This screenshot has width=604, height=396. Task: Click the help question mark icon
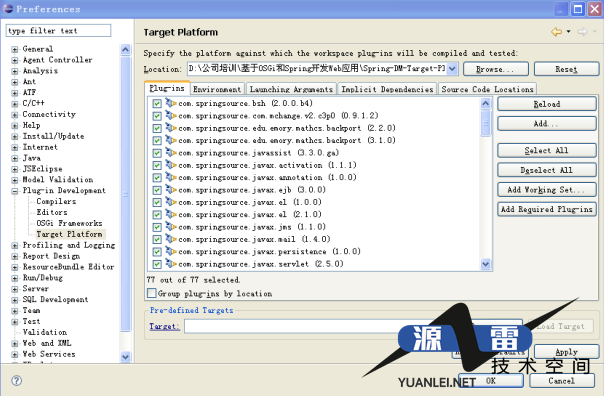17,381
